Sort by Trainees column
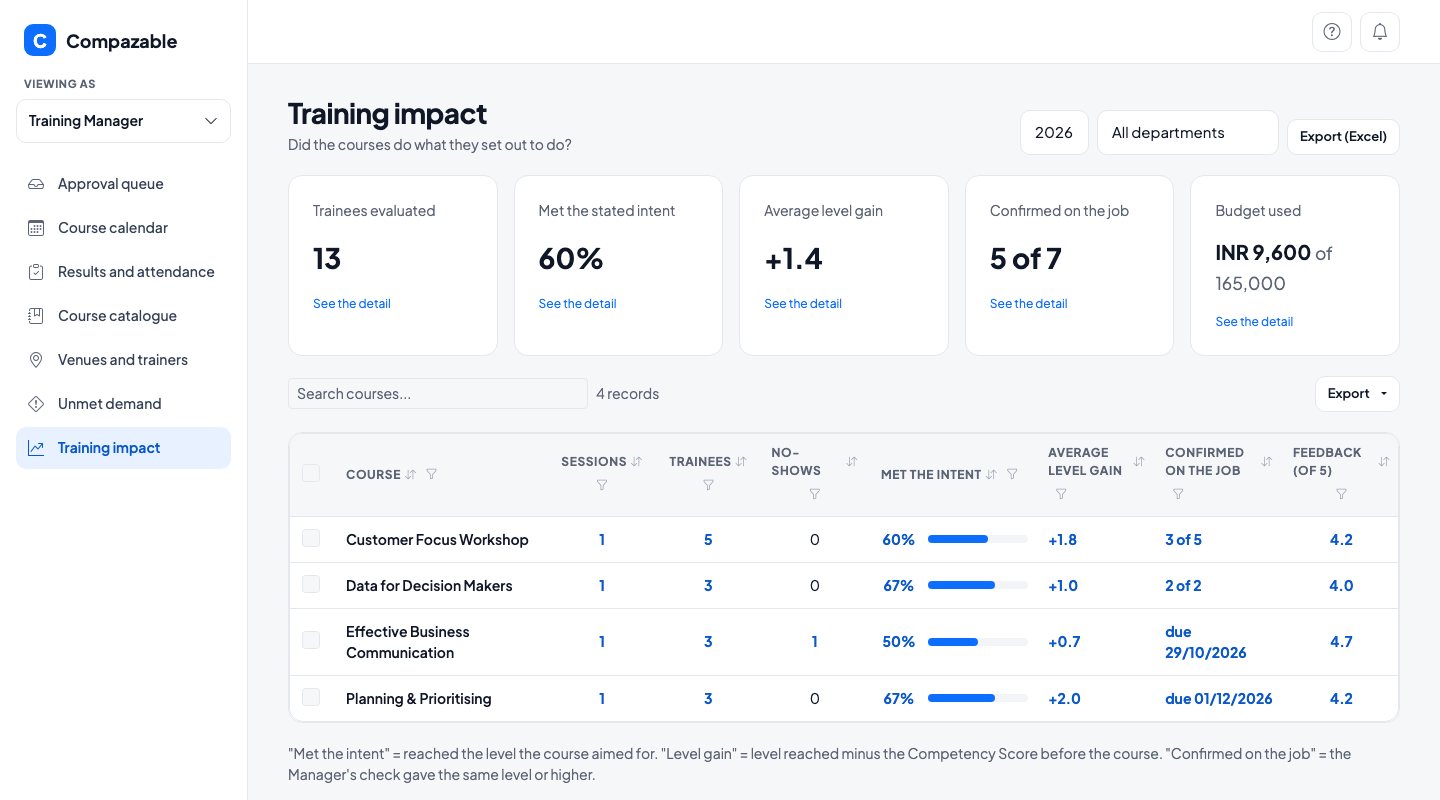Viewport: 1440px width, 800px height. [741, 461]
